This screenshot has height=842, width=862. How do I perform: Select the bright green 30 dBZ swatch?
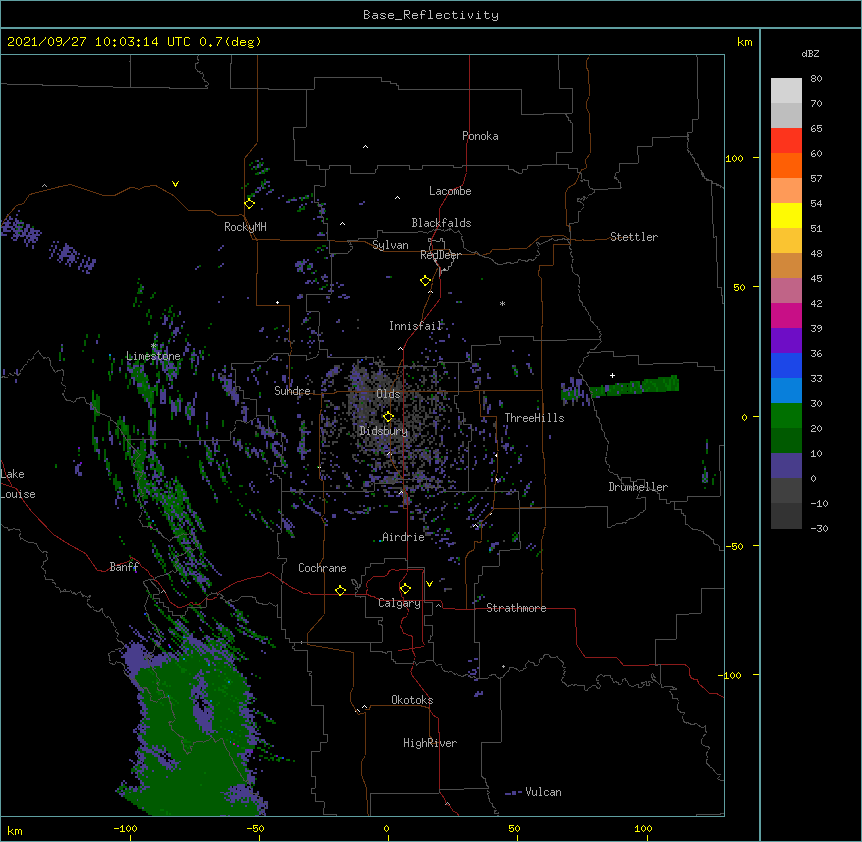point(786,416)
